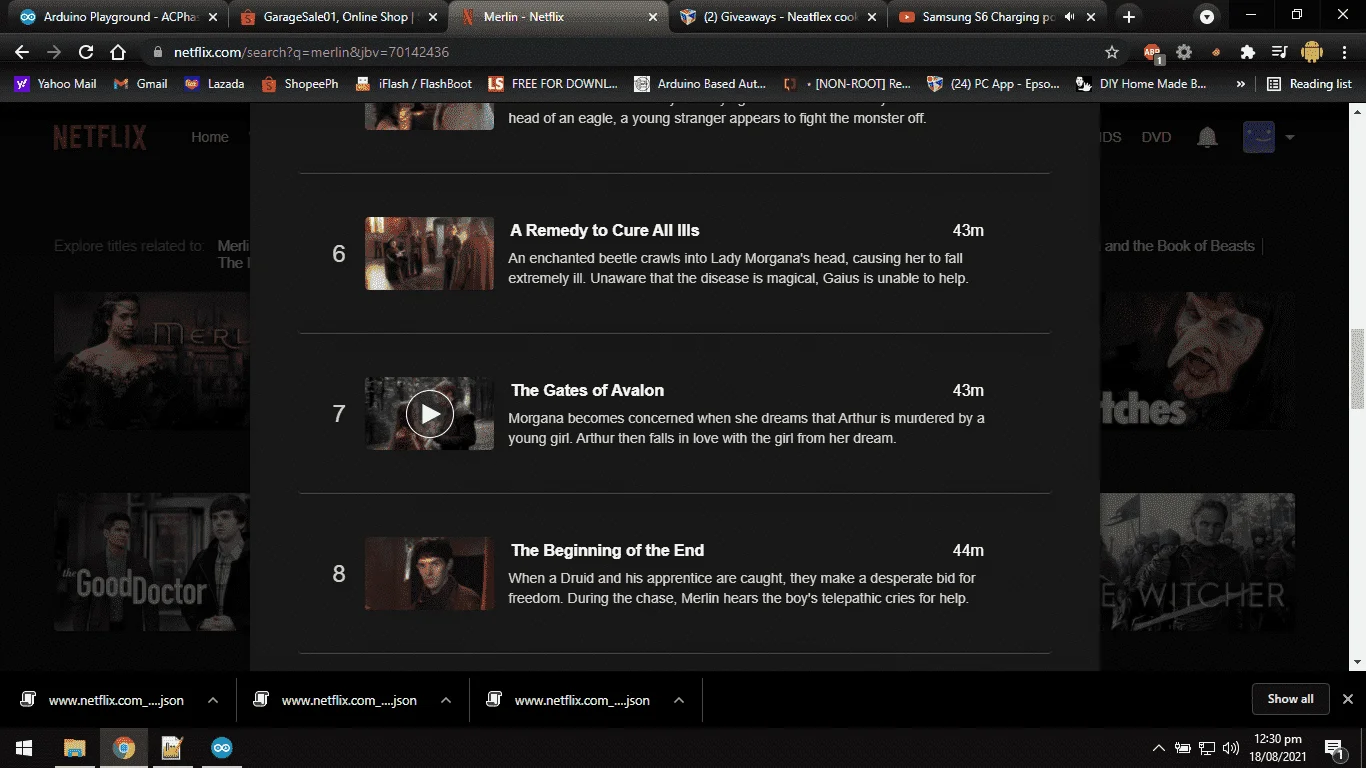Open the Windows Start menu

[x=24, y=748]
